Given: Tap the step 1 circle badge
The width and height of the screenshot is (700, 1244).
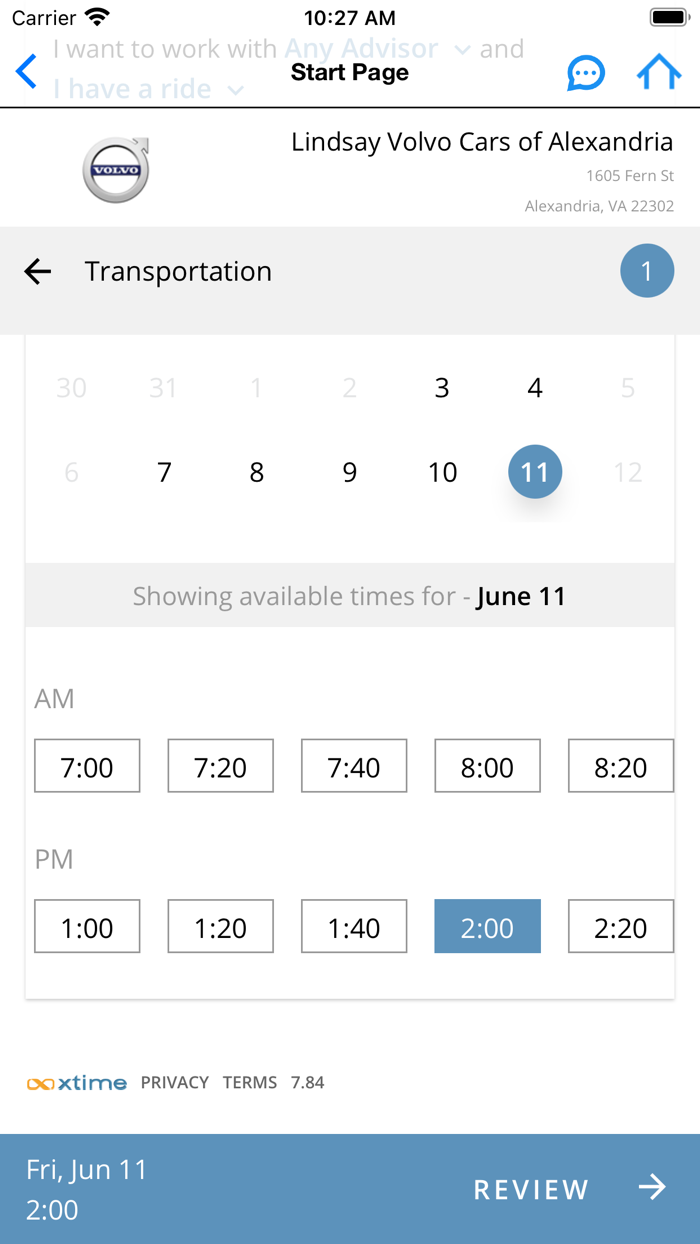Looking at the screenshot, I should click(646, 271).
